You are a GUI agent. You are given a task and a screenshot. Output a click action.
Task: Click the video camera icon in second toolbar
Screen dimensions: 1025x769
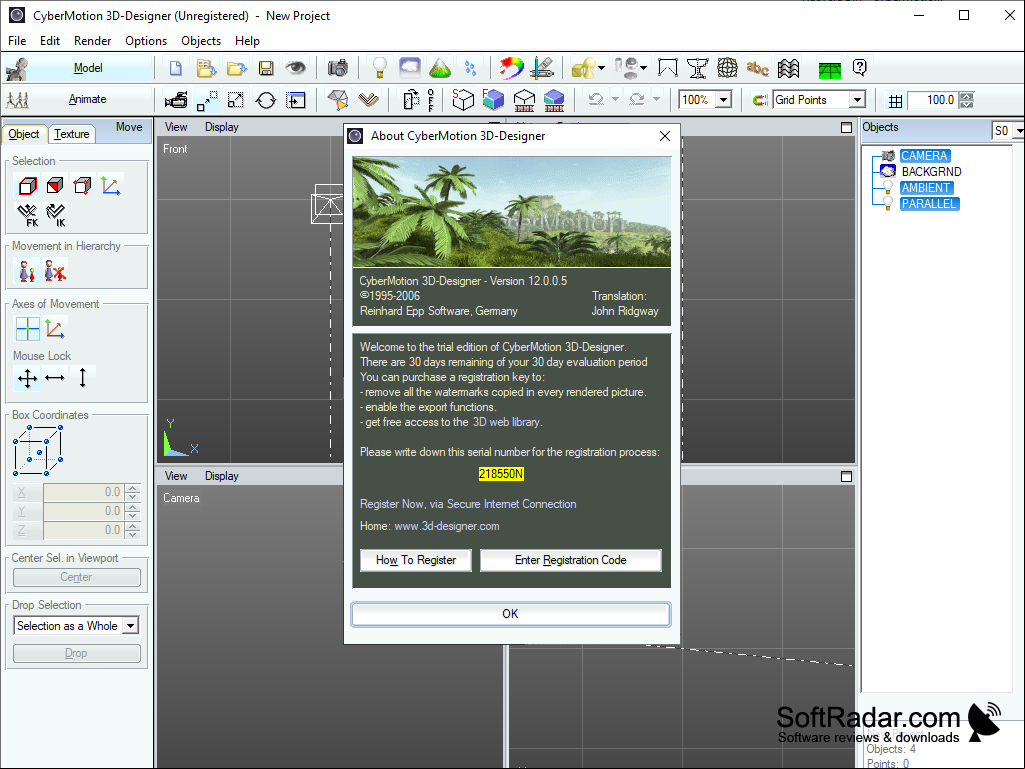tap(176, 100)
